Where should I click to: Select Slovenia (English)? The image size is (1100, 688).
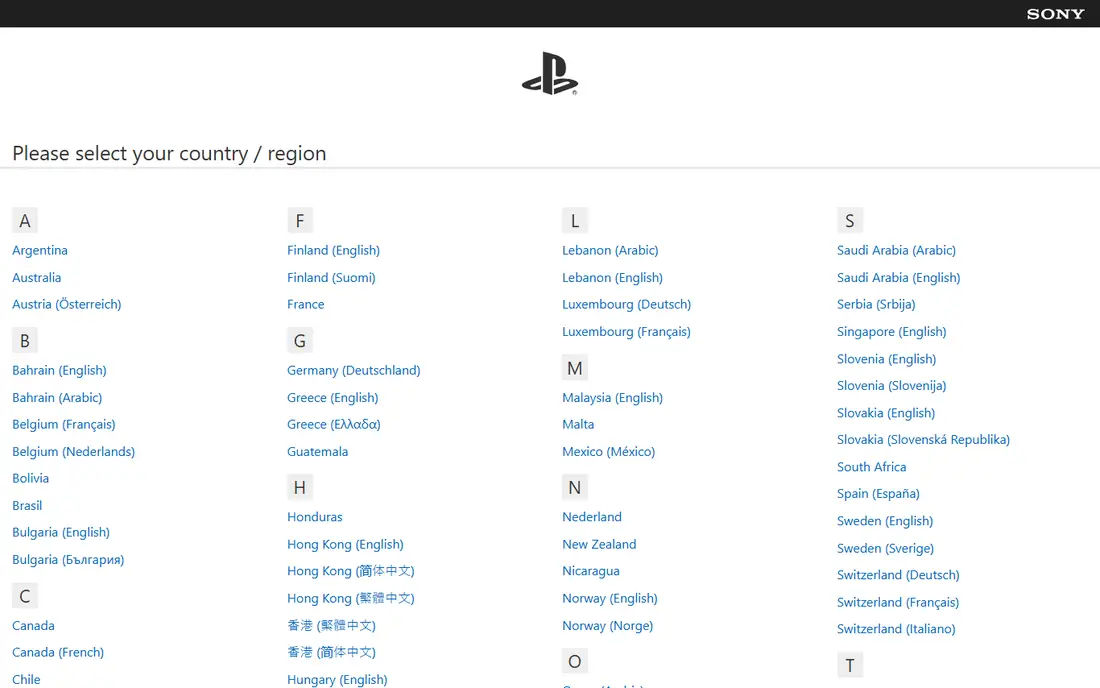tap(887, 359)
